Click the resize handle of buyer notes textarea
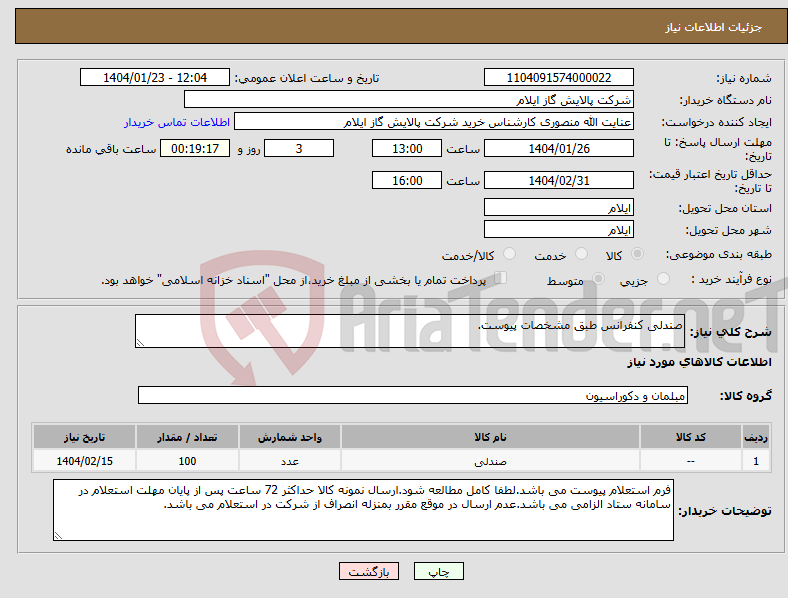The height and width of the screenshot is (598, 788). 58,536
